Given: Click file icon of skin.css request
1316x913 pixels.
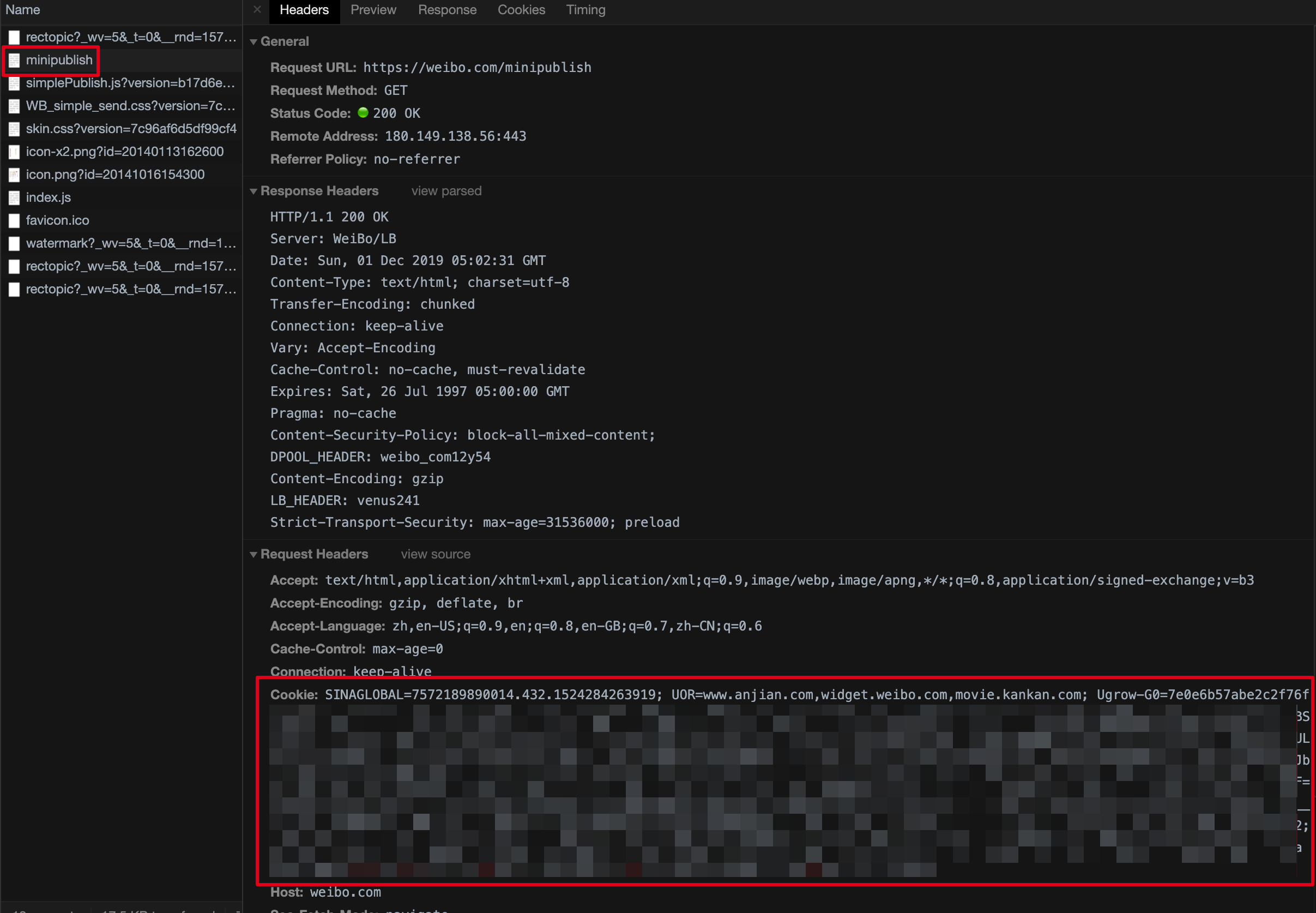Looking at the screenshot, I should [14, 129].
